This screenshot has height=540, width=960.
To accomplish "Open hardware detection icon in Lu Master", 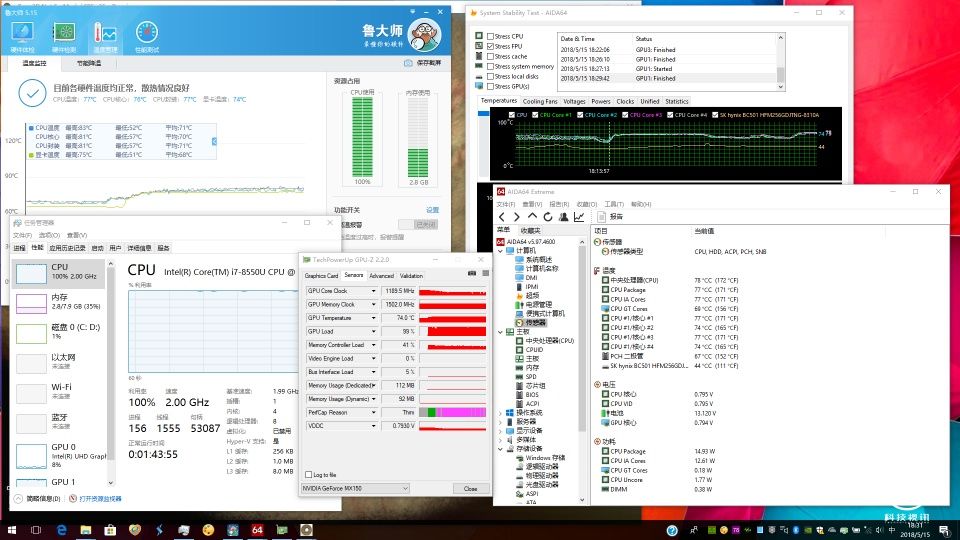I will [x=64, y=37].
